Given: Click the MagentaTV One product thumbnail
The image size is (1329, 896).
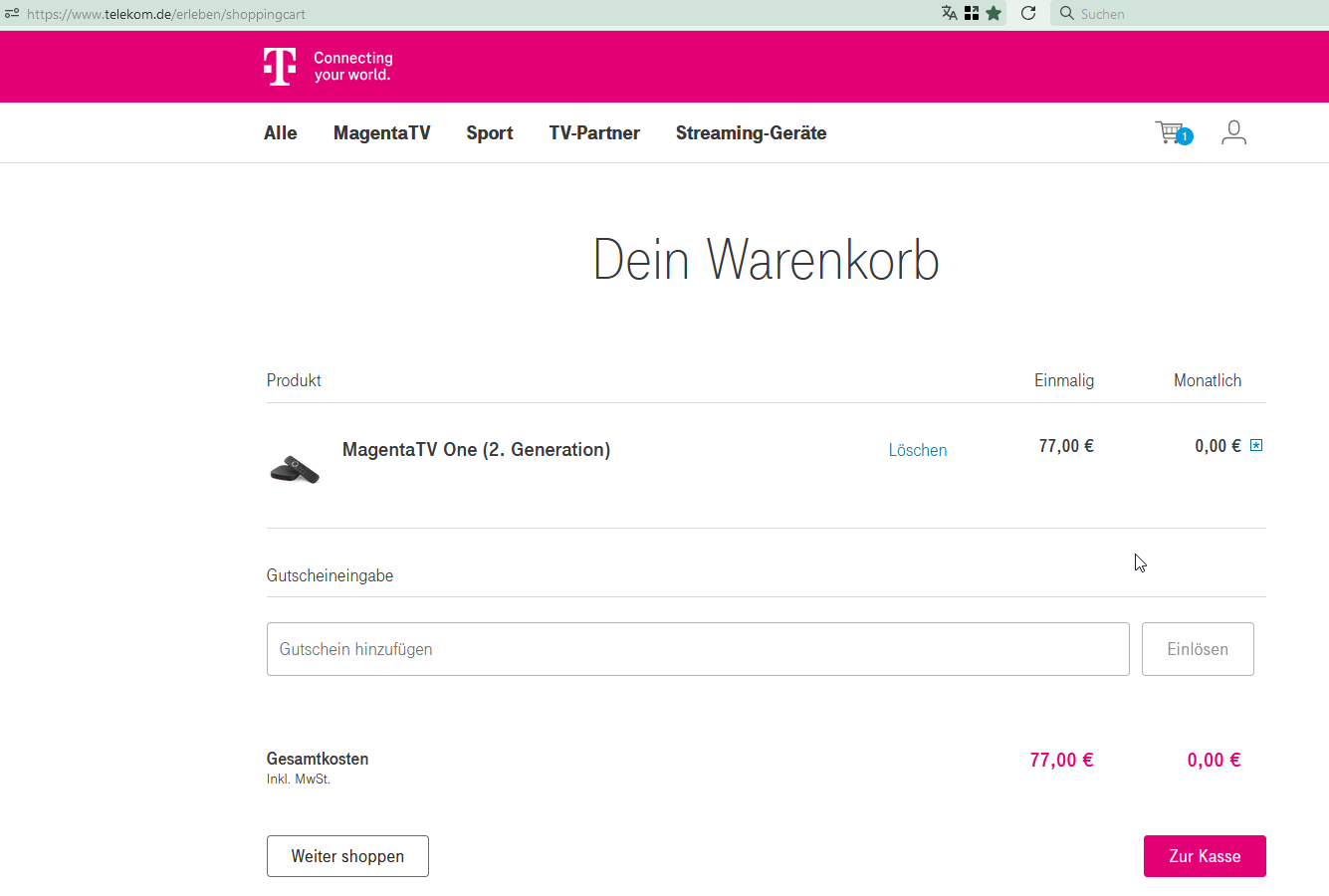Looking at the screenshot, I should [x=295, y=468].
